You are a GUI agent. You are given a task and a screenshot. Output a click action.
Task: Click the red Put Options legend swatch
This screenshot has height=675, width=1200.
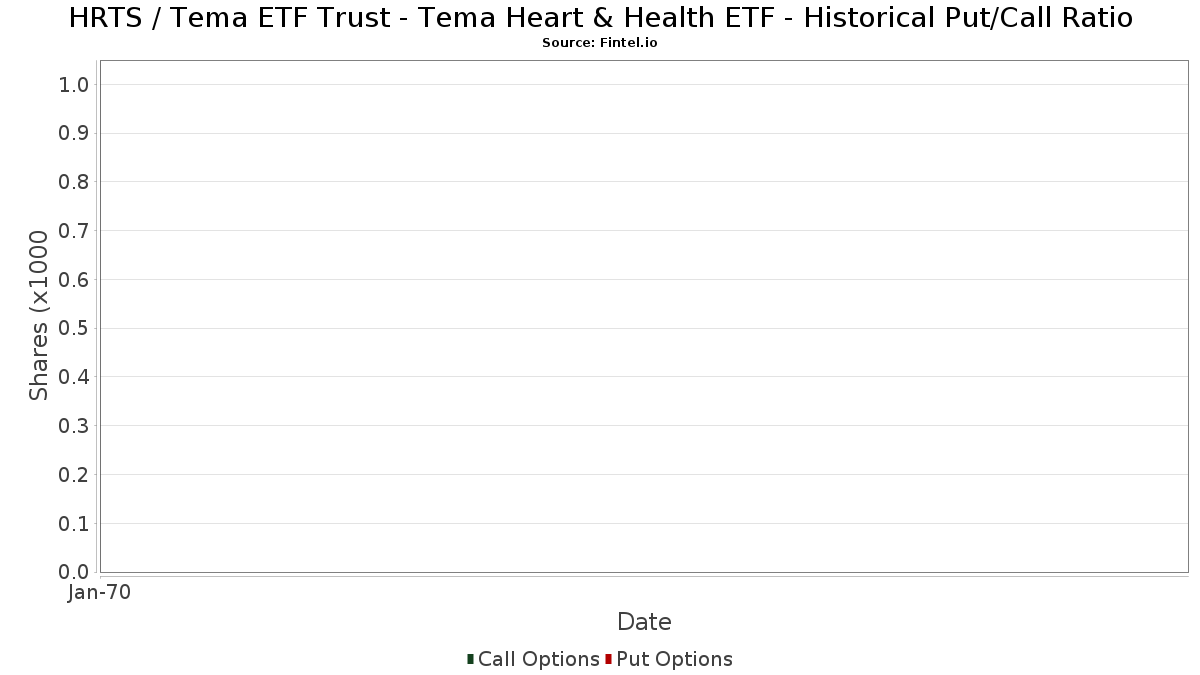click(608, 659)
